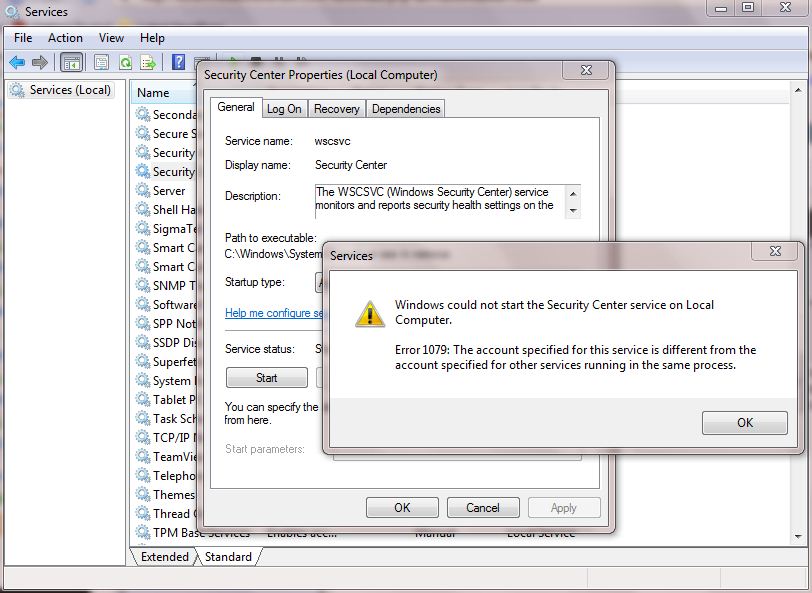Open the View menu
The height and width of the screenshot is (593, 812).
(x=111, y=38)
